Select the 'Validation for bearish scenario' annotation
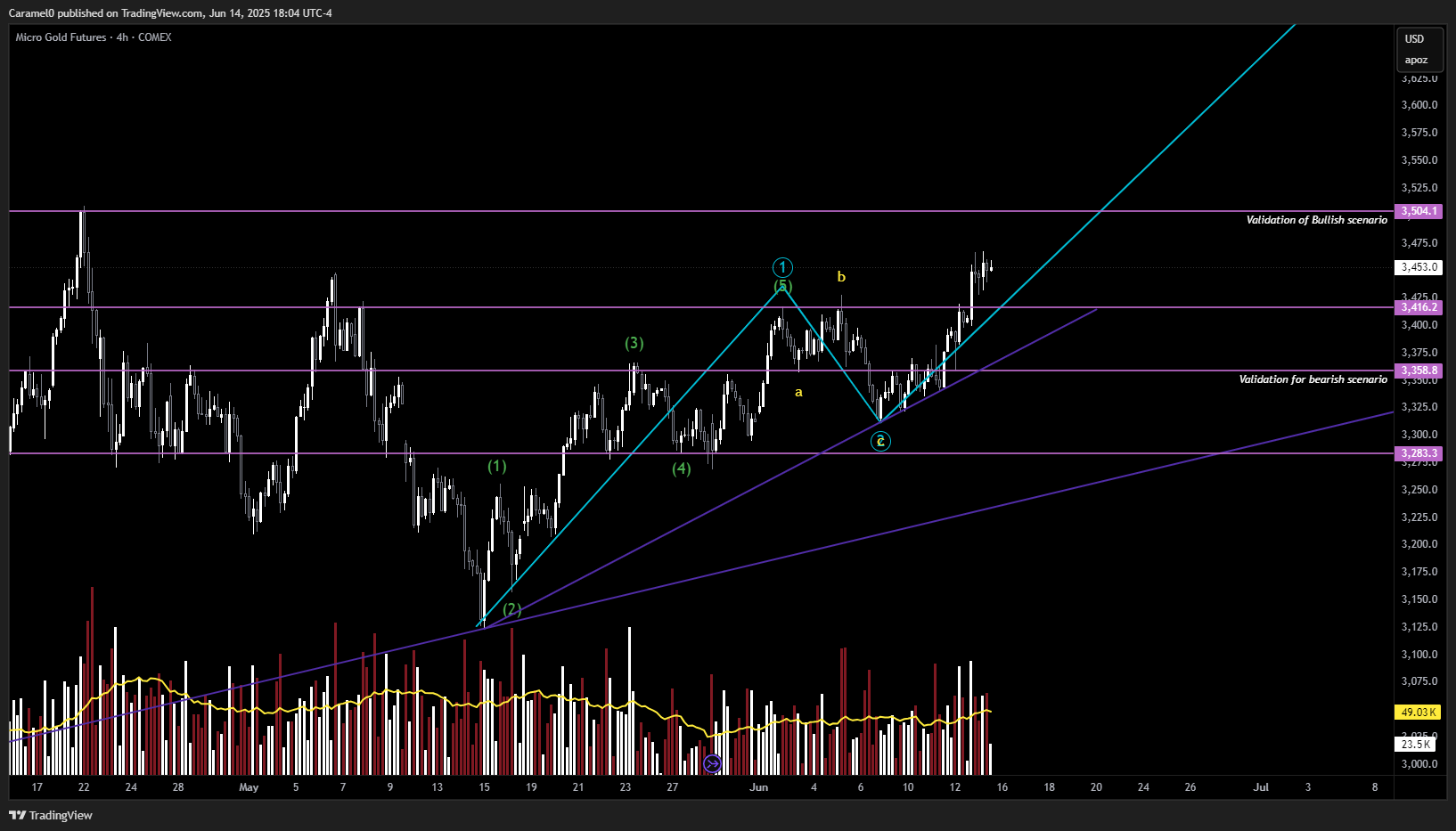Image resolution: width=1456 pixels, height=831 pixels. (x=1313, y=379)
